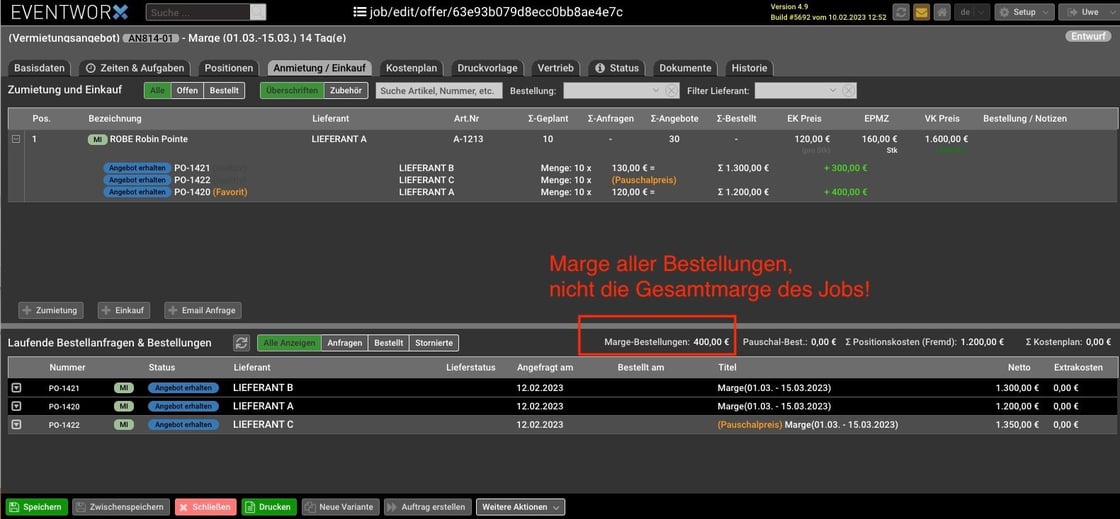Clear the Filter Lieferant selection with X icon
1120x519 pixels.
pyautogui.click(x=849, y=90)
